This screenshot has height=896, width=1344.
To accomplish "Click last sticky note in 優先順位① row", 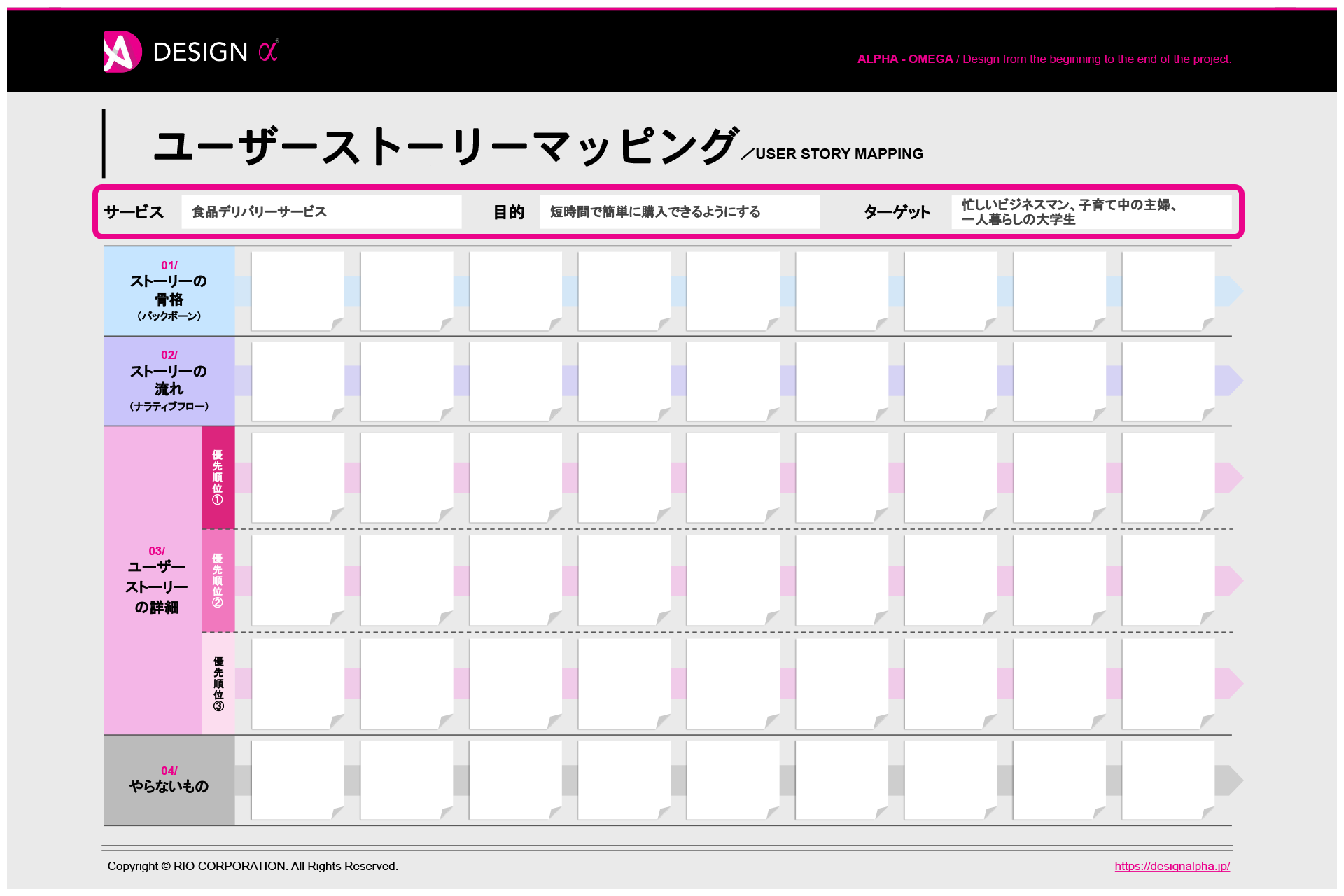I will click(1168, 477).
